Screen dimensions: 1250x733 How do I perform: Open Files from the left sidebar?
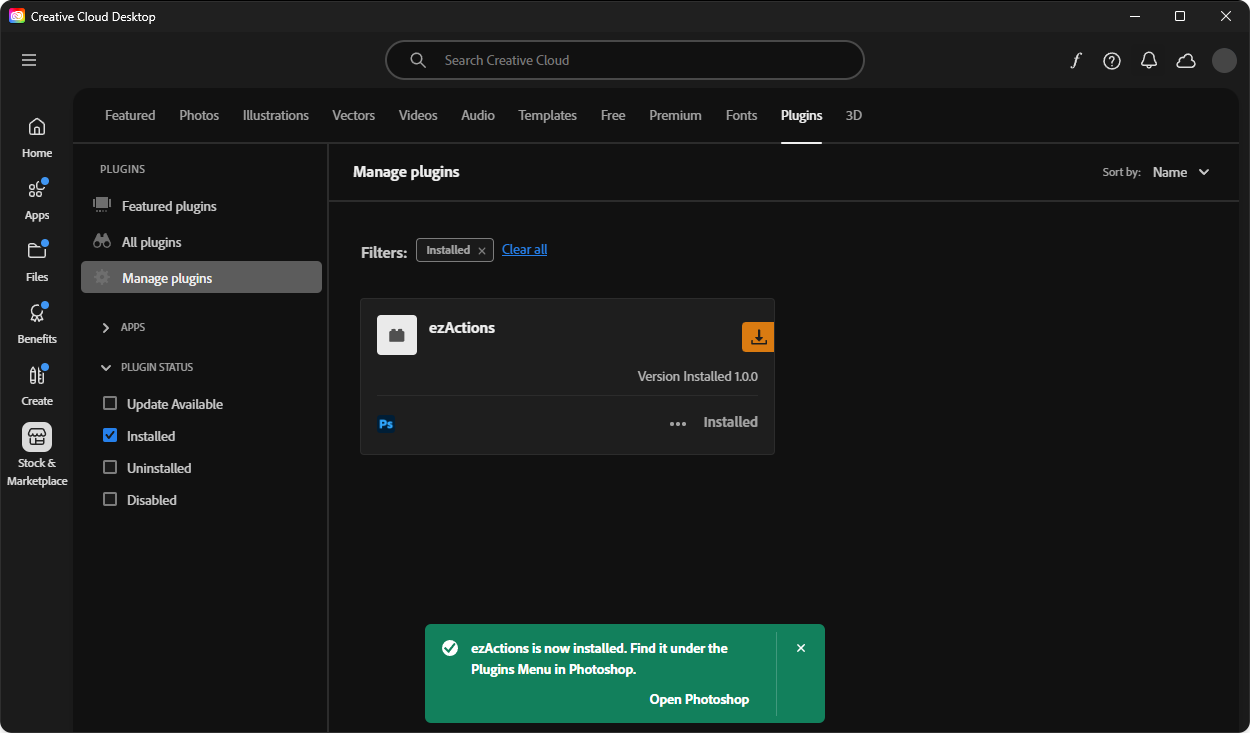37,261
